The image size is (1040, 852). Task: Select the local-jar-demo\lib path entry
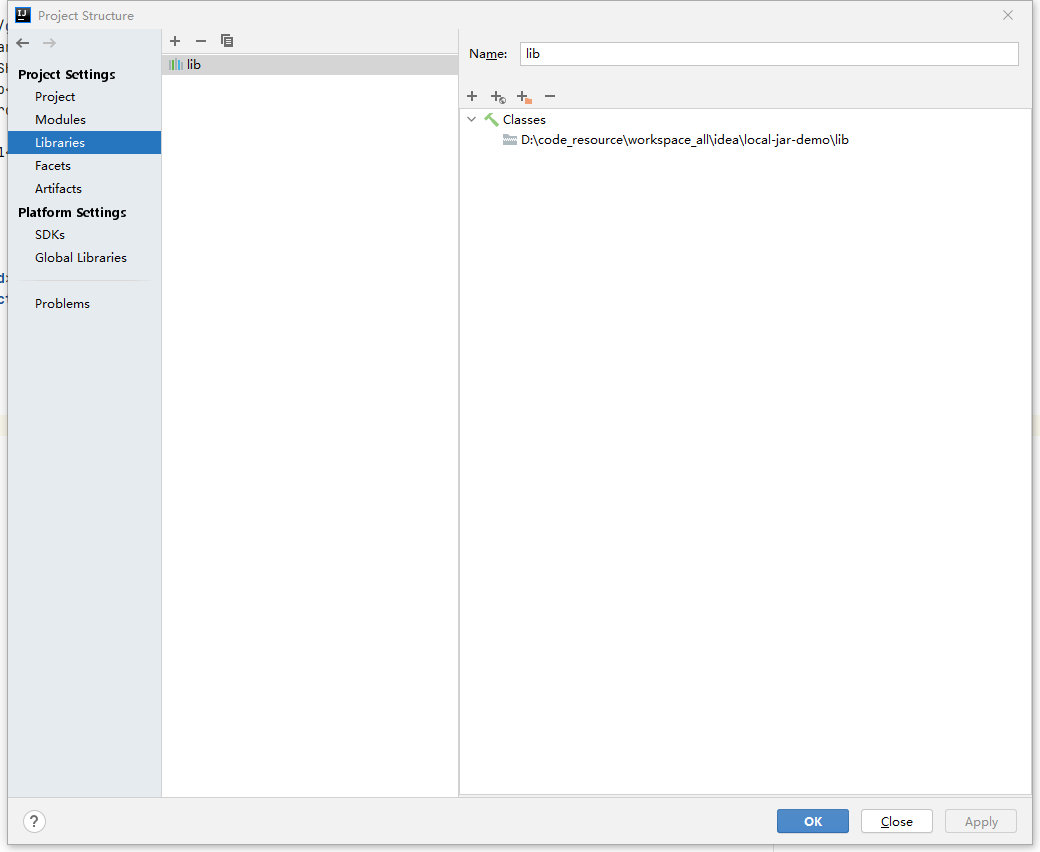(684, 140)
